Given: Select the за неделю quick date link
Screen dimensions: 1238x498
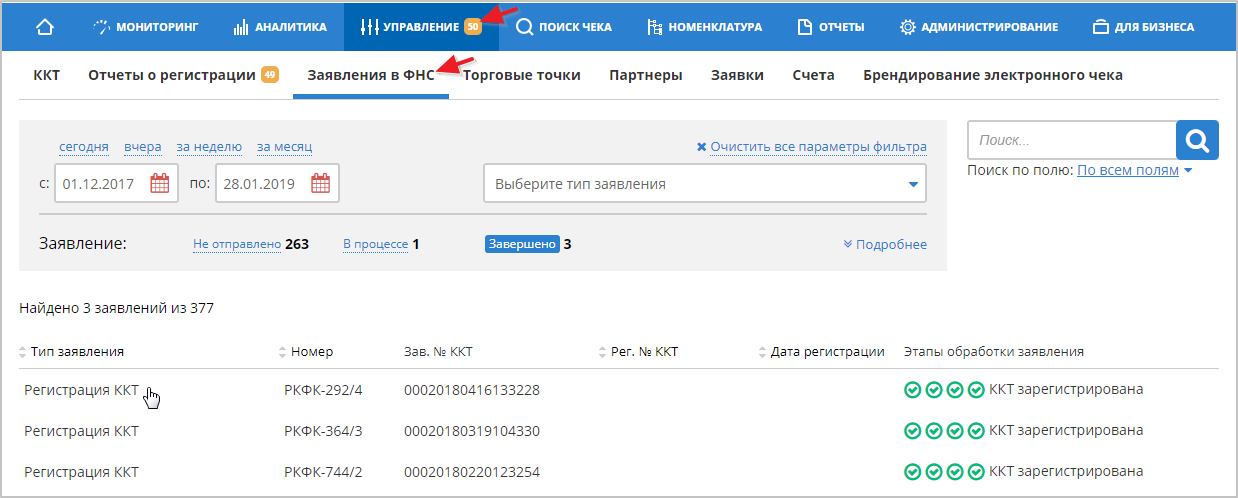Looking at the screenshot, I should [x=209, y=147].
